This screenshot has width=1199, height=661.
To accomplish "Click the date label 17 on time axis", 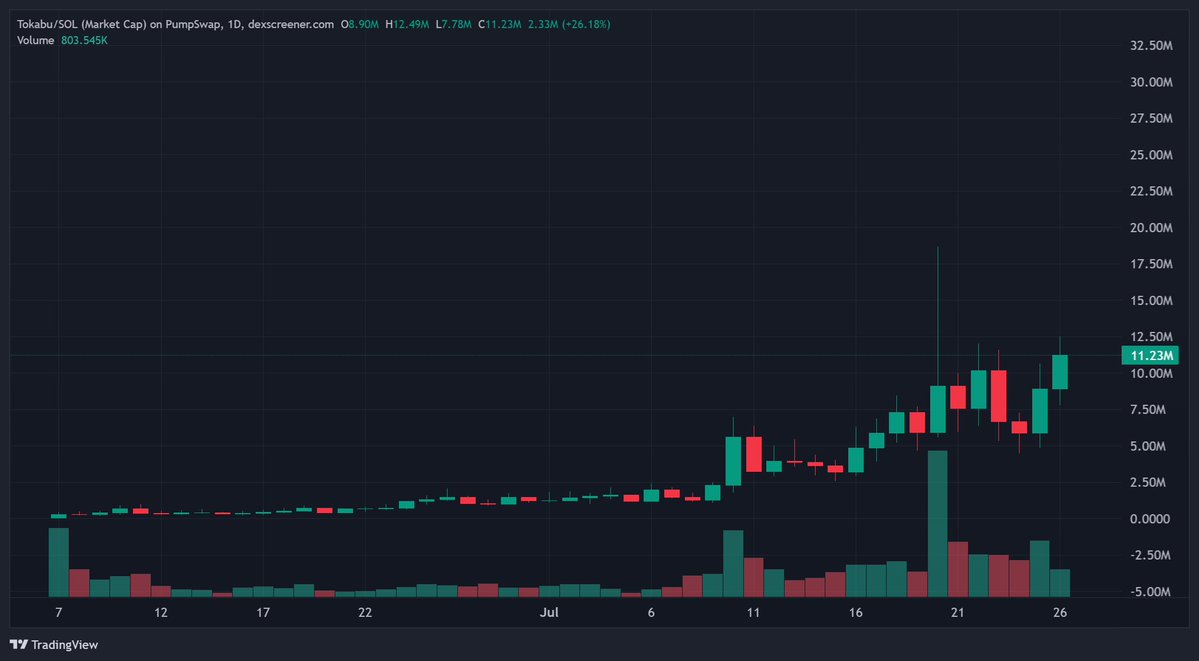I will [263, 613].
